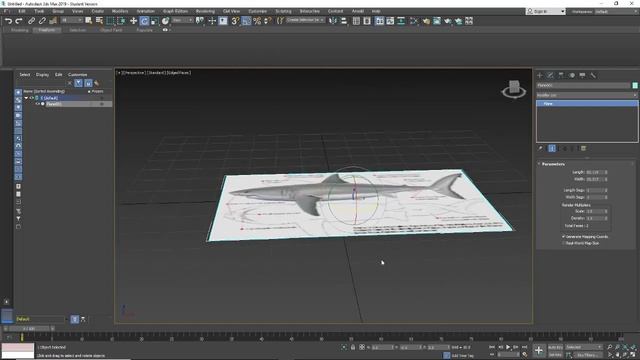
Task: Open the Utilities command panel tab
Action: click(593, 75)
